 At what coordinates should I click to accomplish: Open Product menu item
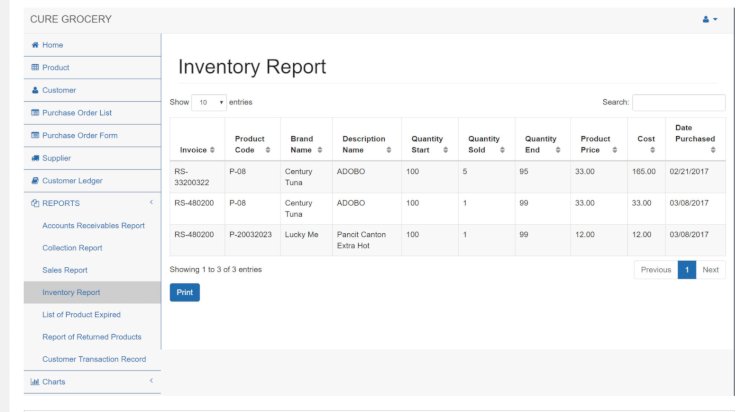[92, 67]
